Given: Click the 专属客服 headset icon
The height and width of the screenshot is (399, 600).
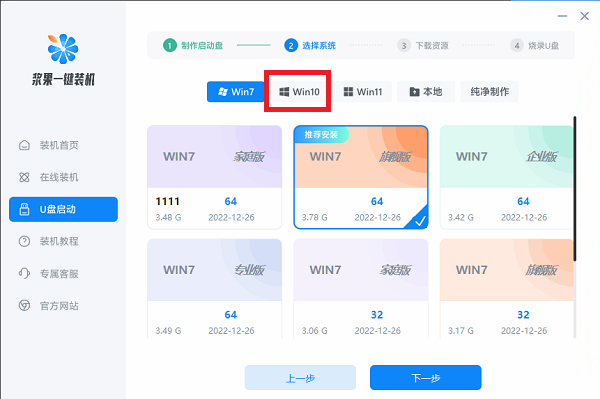Looking at the screenshot, I should [24, 274].
